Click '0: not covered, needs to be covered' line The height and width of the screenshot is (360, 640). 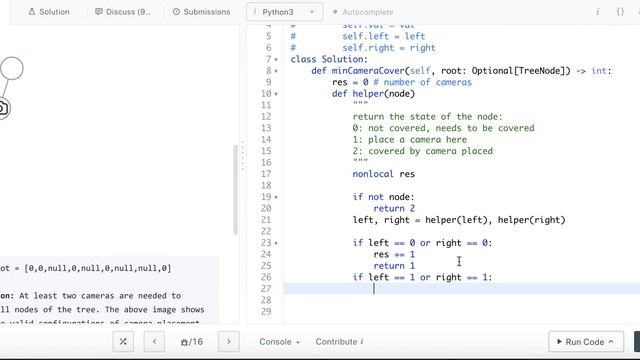[443, 128]
